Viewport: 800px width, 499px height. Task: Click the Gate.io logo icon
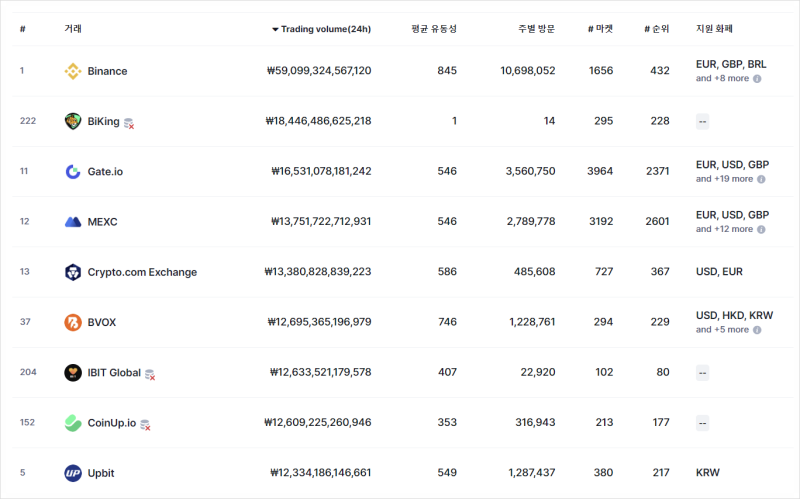[73, 171]
